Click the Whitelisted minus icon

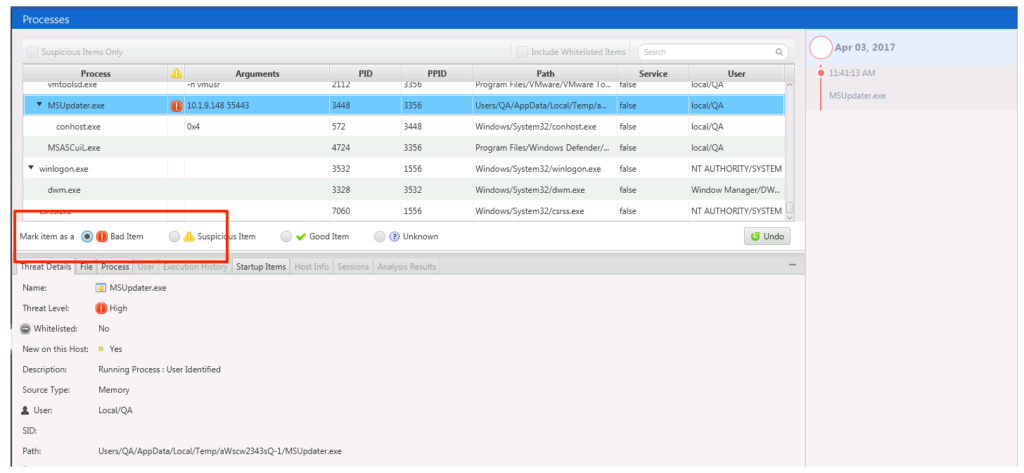26,329
